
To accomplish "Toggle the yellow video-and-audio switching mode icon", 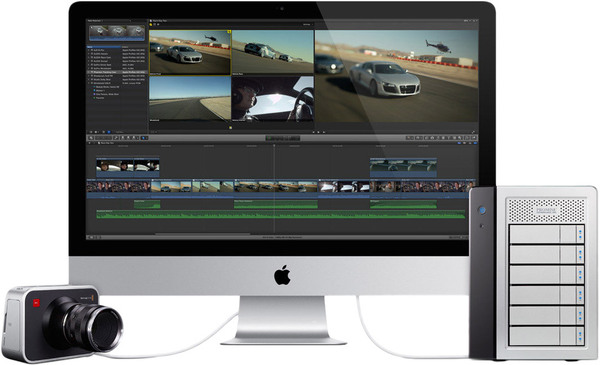I will click(151, 24).
